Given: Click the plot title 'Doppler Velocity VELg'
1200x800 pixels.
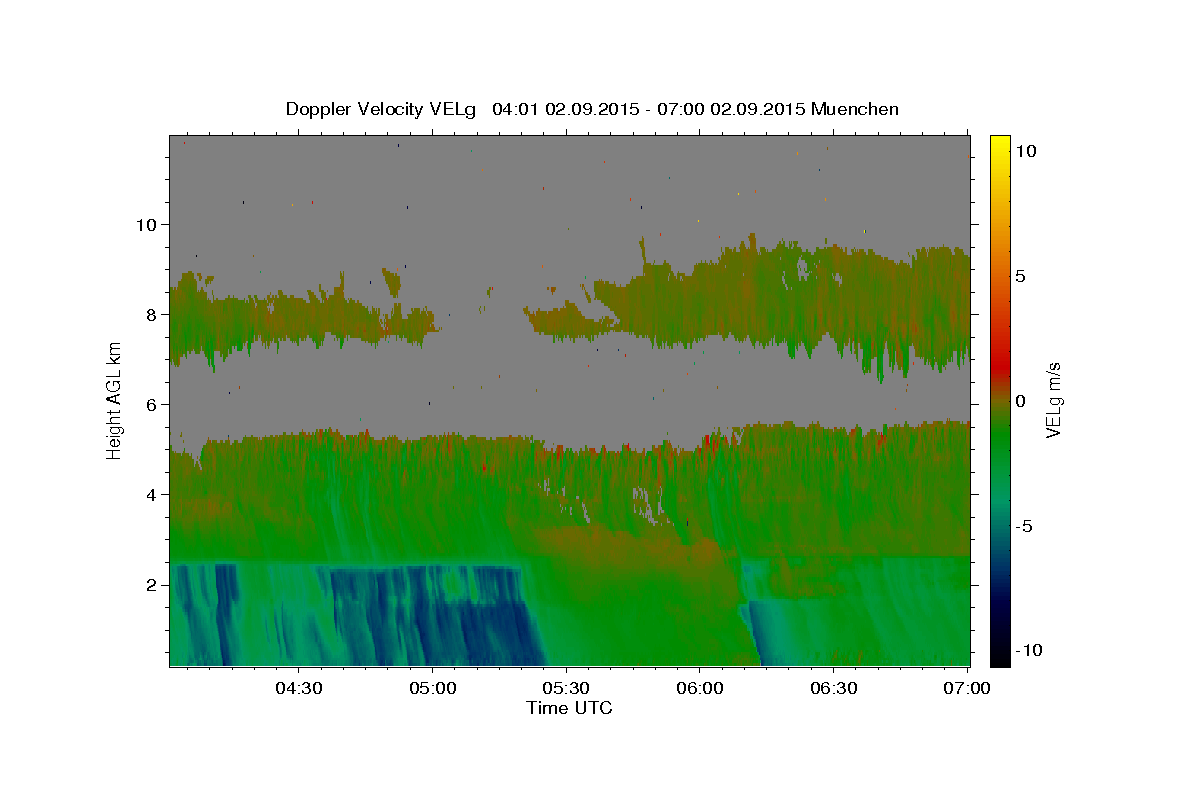Looking at the screenshot, I should coord(383,109).
